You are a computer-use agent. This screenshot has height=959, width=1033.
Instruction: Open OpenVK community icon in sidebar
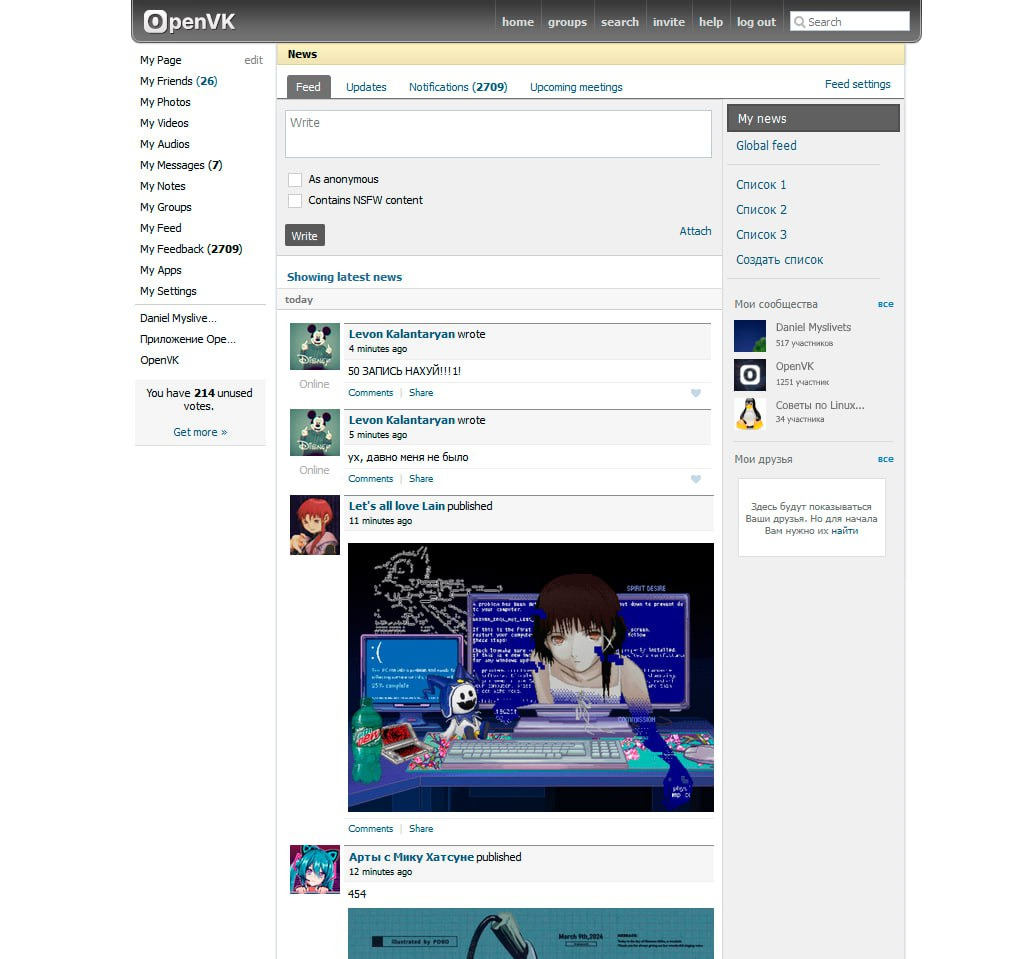750,375
